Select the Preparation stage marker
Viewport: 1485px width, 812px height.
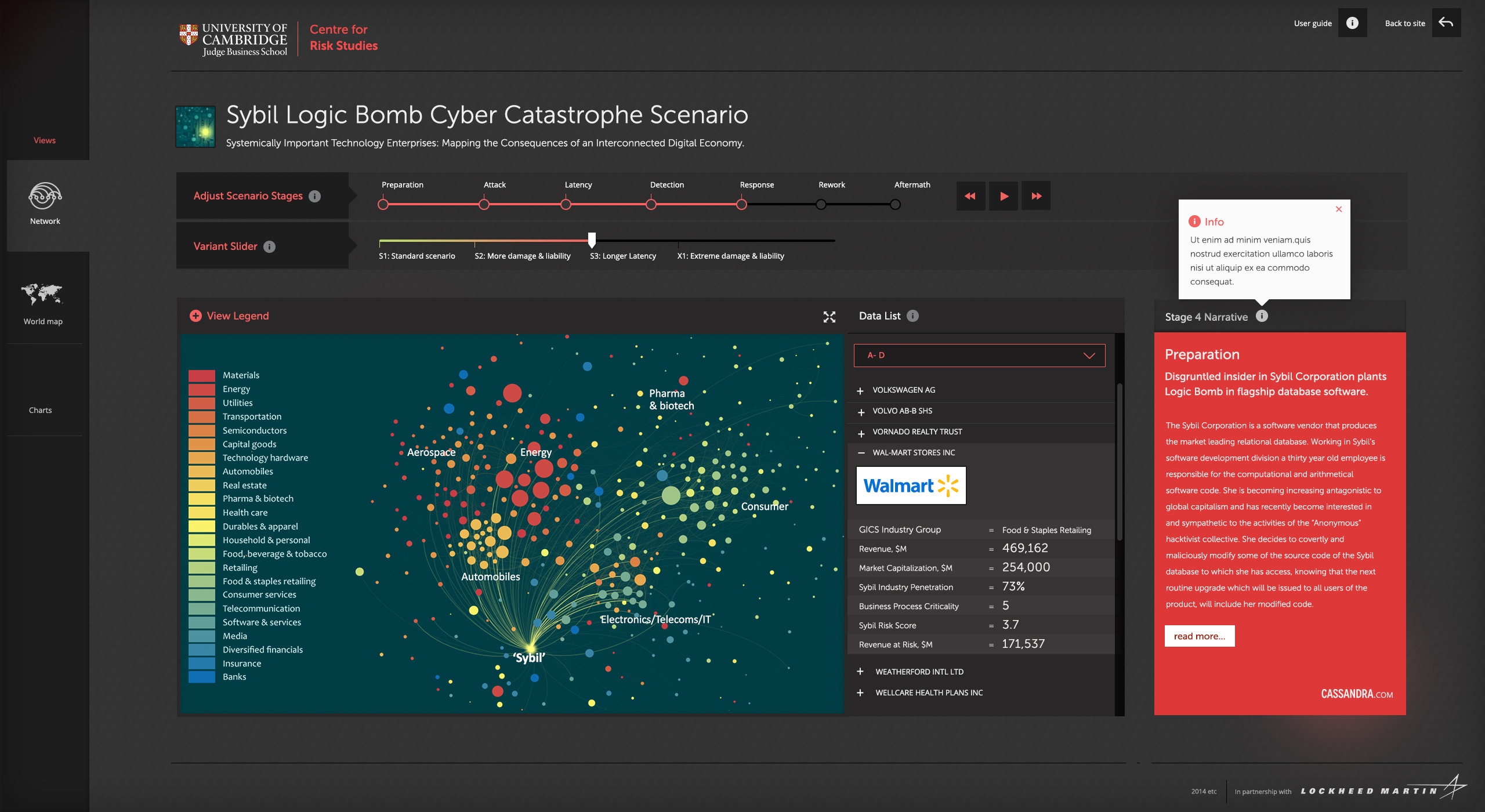(x=383, y=204)
